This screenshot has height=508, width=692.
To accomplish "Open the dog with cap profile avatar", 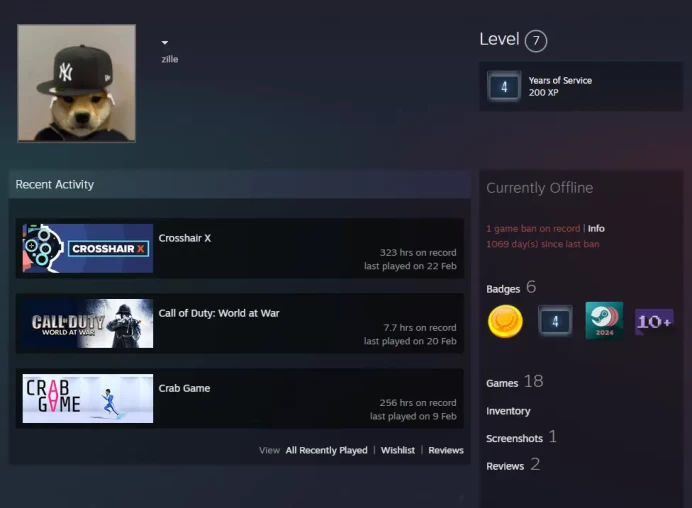I will (76, 83).
